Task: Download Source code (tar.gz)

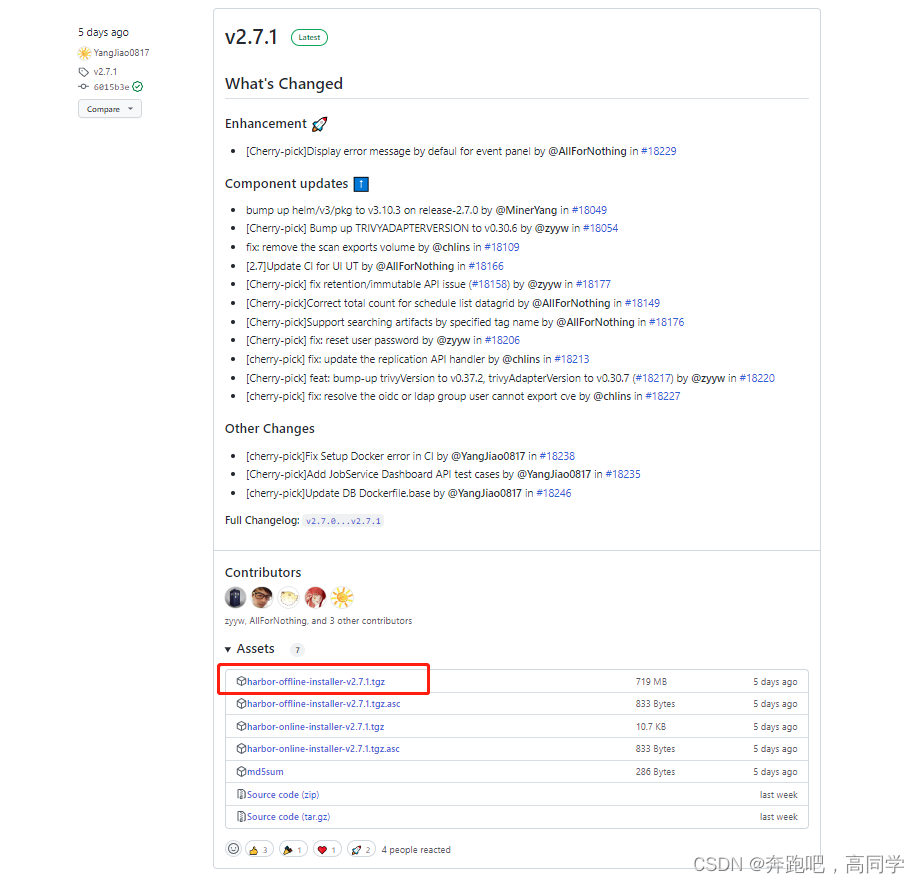Action: 288,817
